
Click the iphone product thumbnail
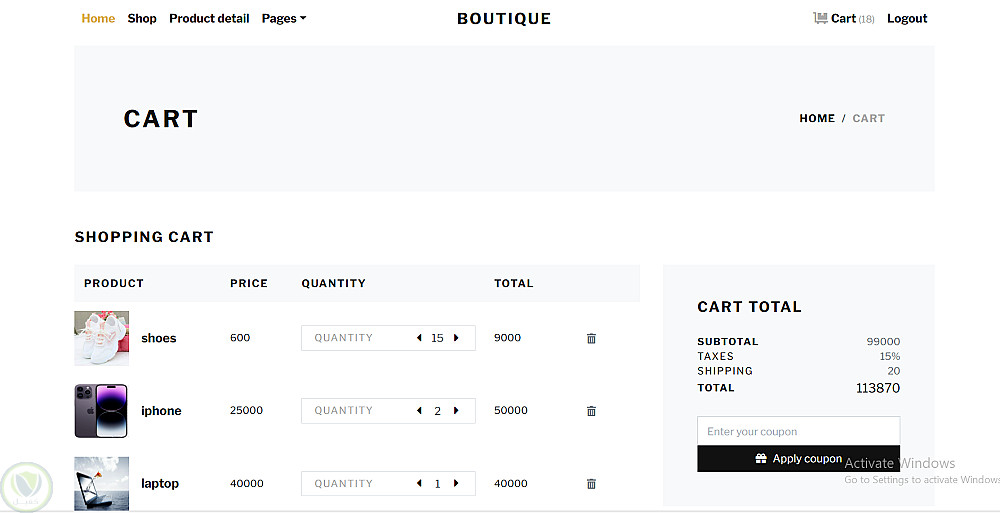(101, 411)
